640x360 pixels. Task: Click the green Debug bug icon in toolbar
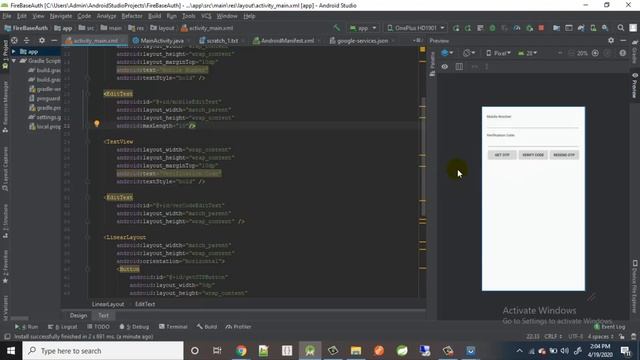pyautogui.click(x=492, y=28)
